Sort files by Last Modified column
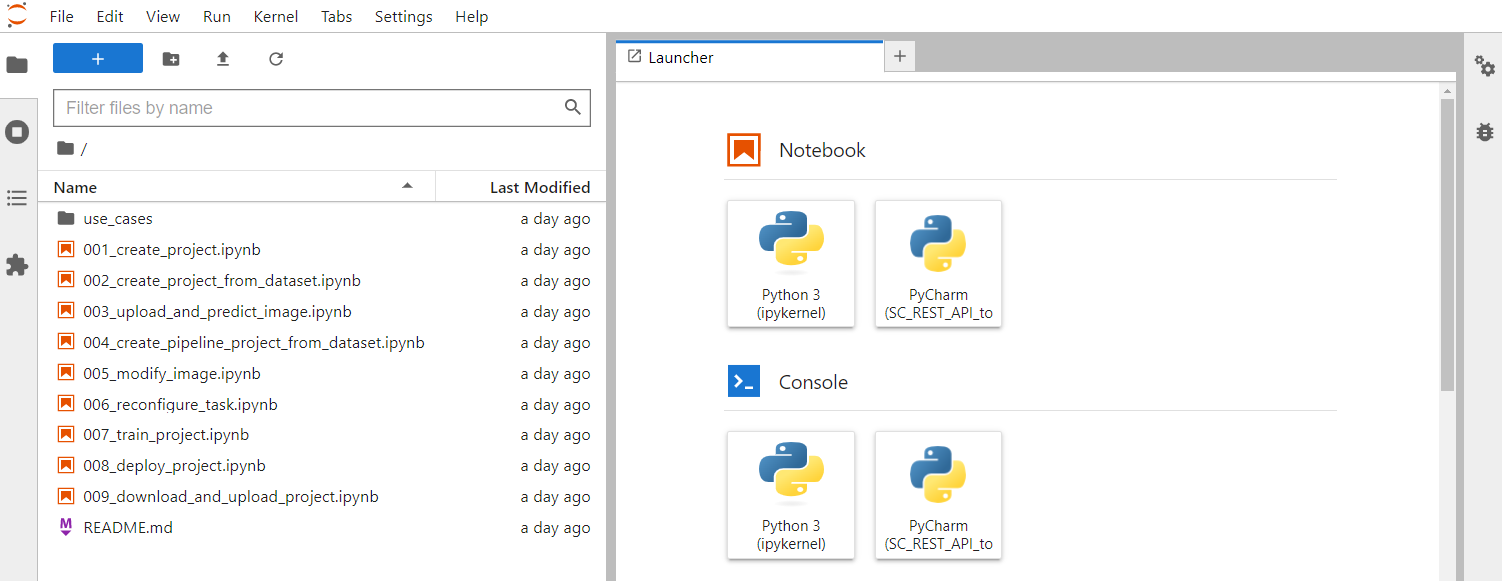This screenshot has width=1502, height=581. pos(521,187)
